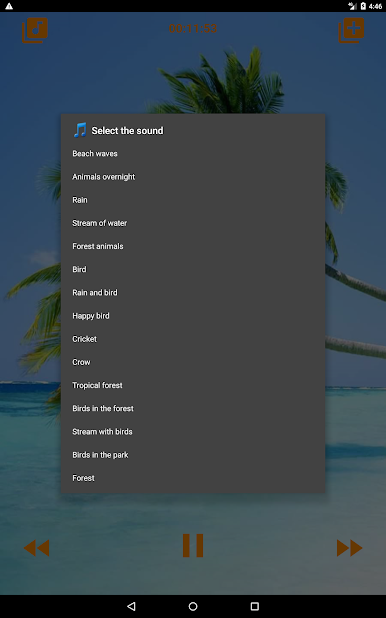Open the sound library icon
The height and width of the screenshot is (618, 386).
tap(35, 30)
